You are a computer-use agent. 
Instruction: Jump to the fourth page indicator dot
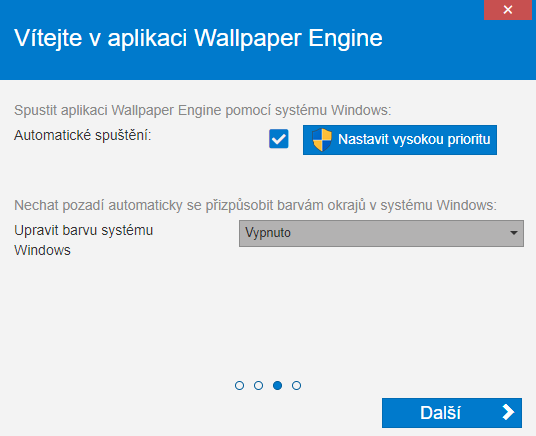tap(296, 385)
